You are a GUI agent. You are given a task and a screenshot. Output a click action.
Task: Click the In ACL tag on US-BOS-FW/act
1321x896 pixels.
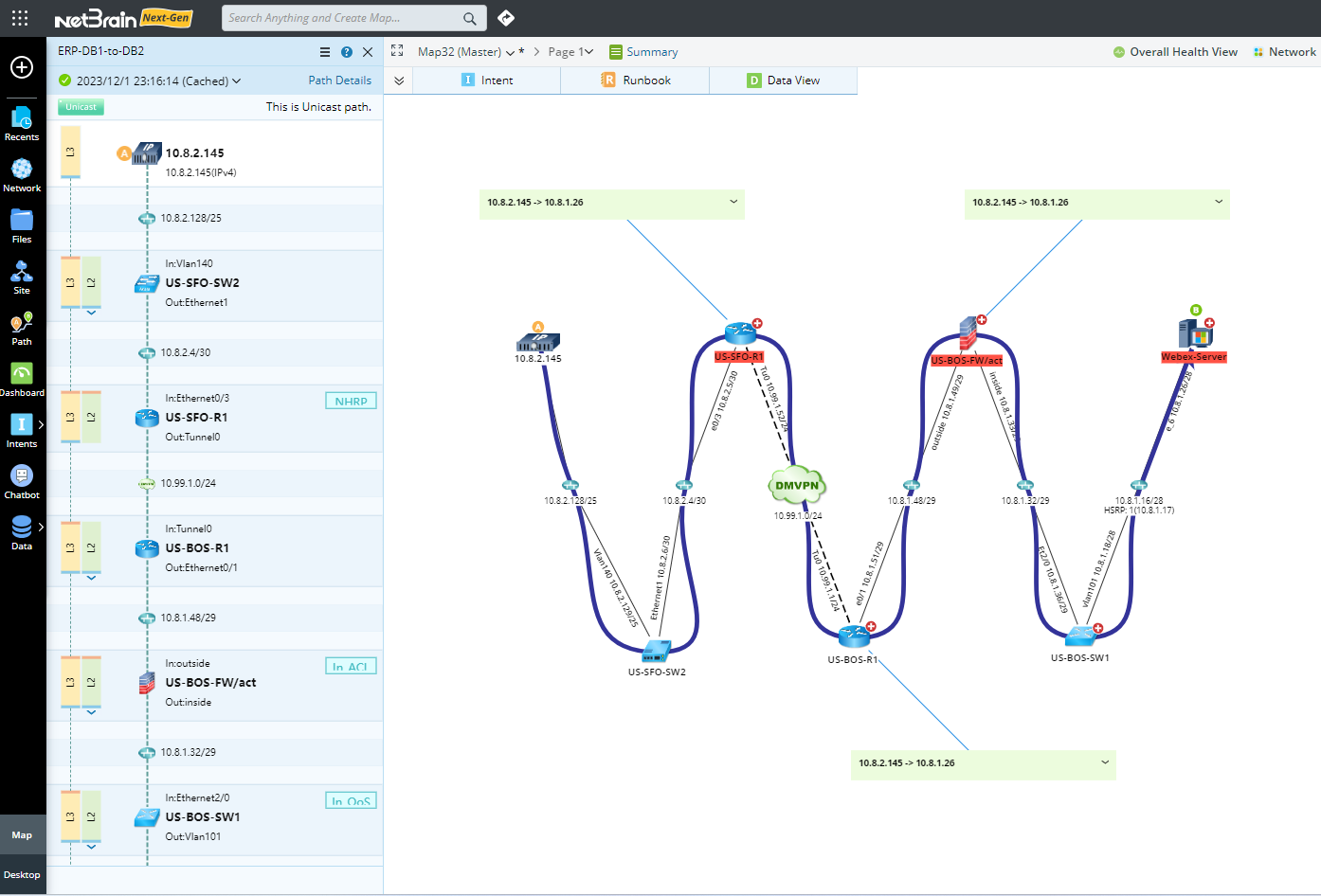[351, 666]
